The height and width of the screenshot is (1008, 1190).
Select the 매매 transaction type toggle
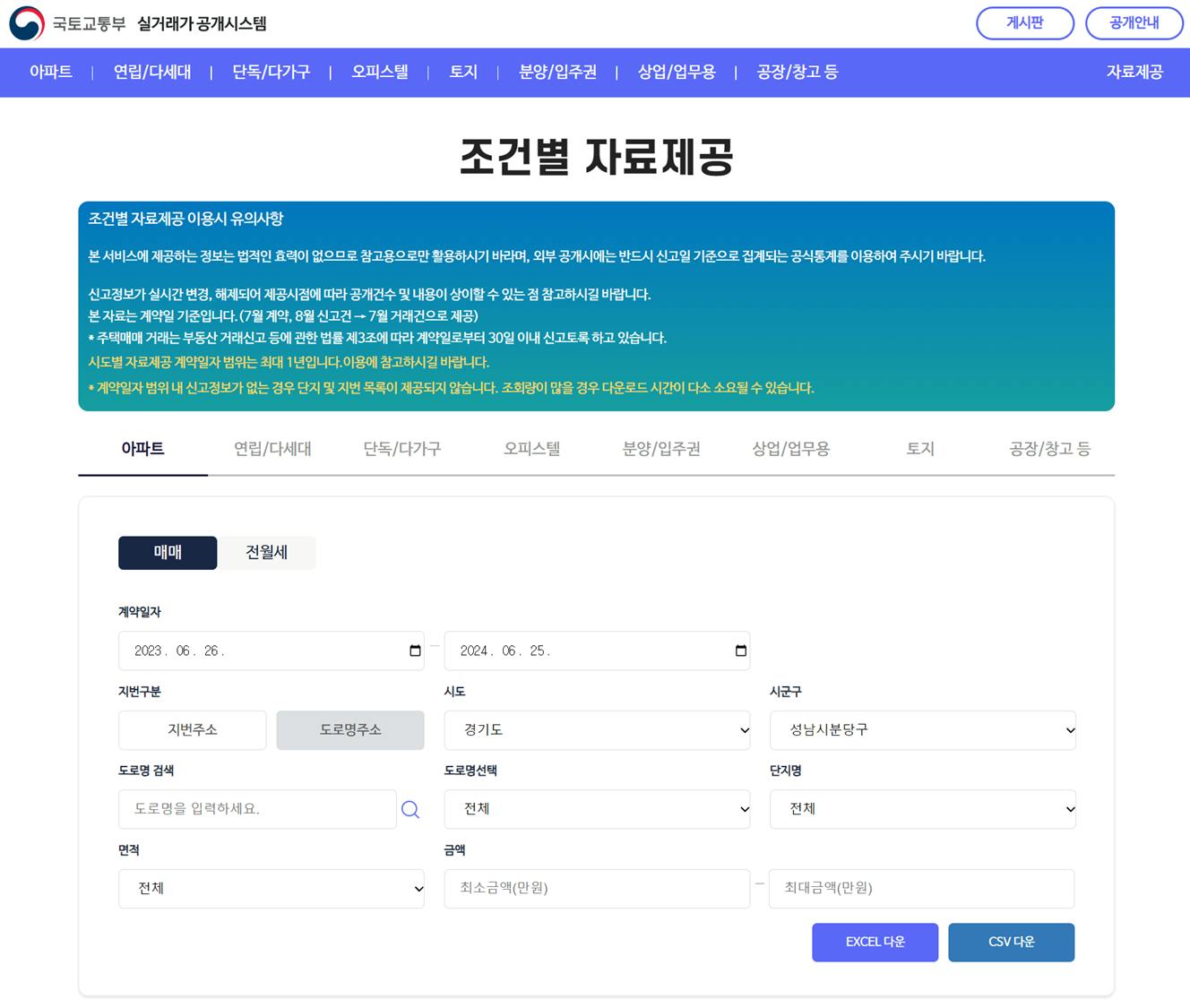pyautogui.click(x=168, y=553)
